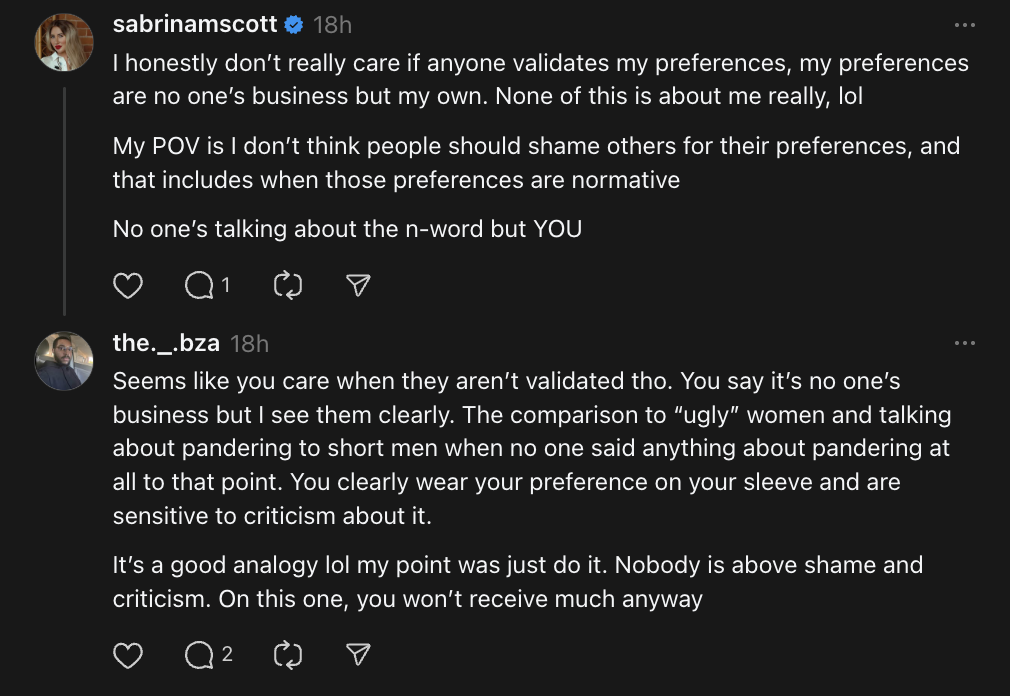Repost the._.bza's reply
1010x696 pixels.
click(288, 655)
